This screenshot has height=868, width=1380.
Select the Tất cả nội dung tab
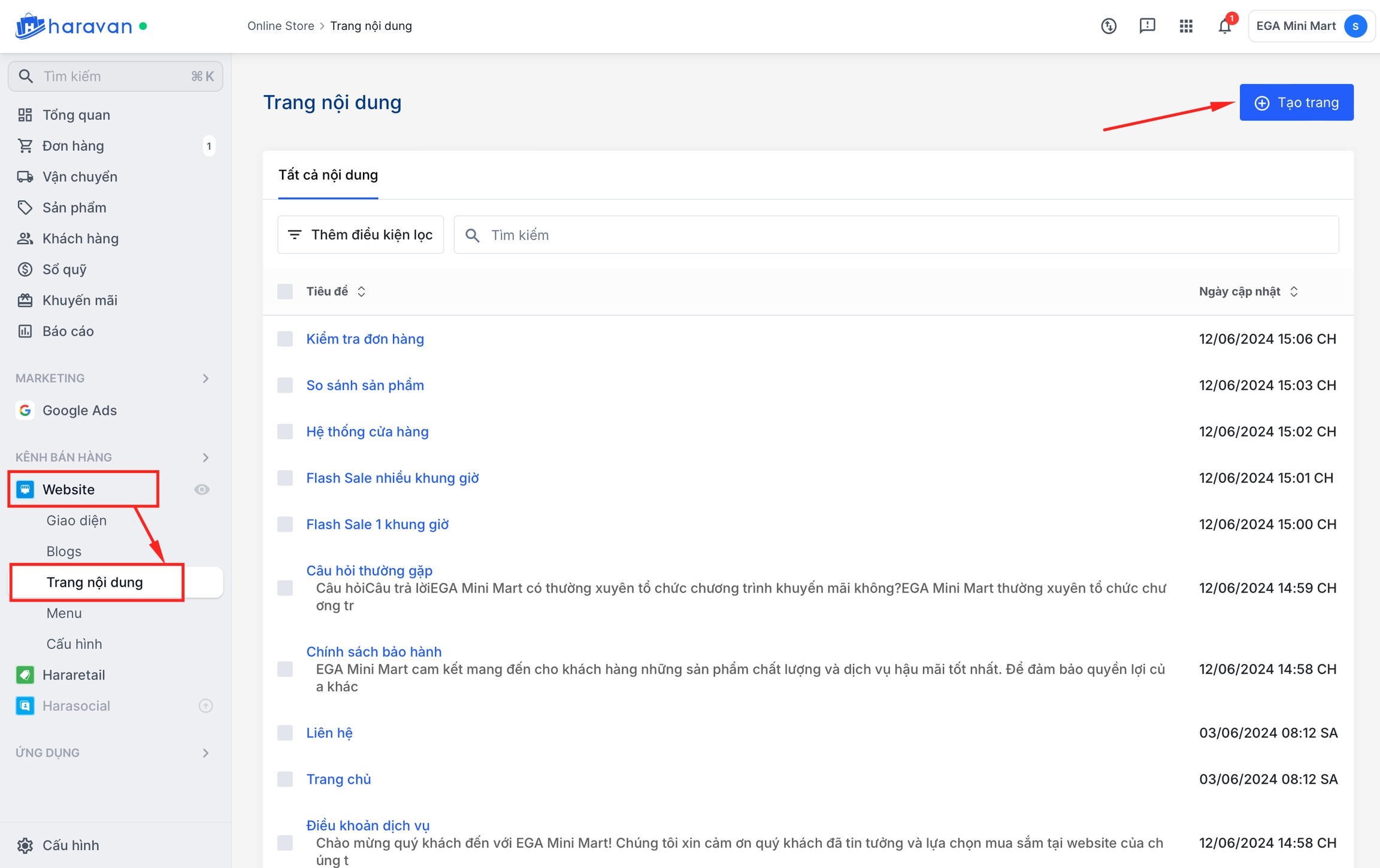coord(328,175)
